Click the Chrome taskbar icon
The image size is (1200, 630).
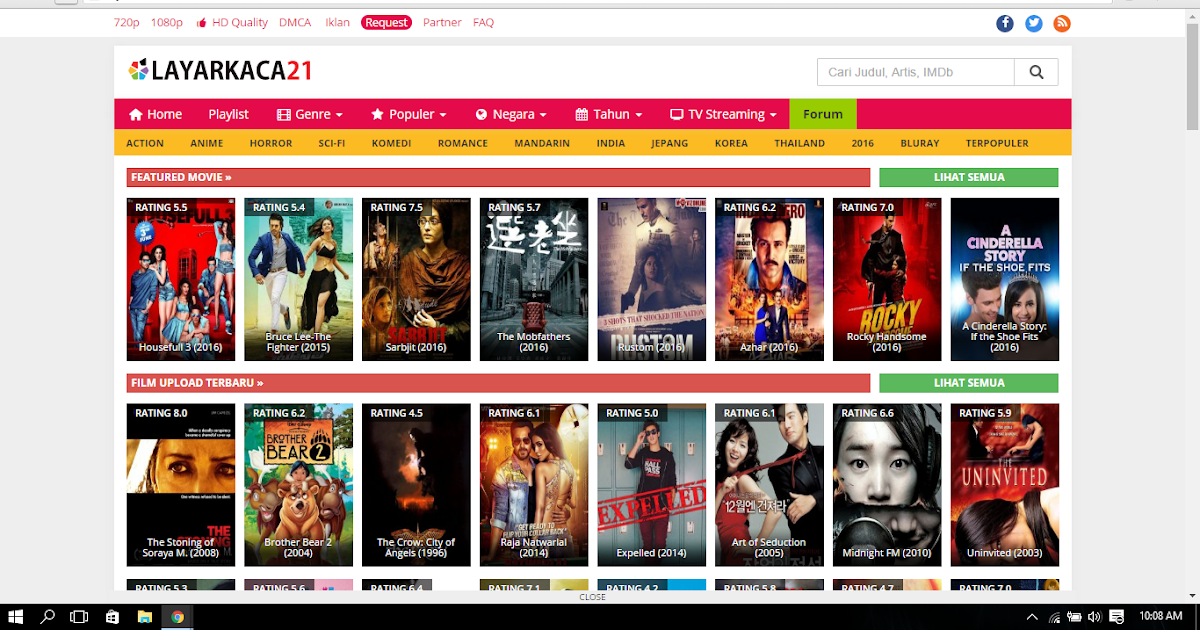click(x=177, y=616)
